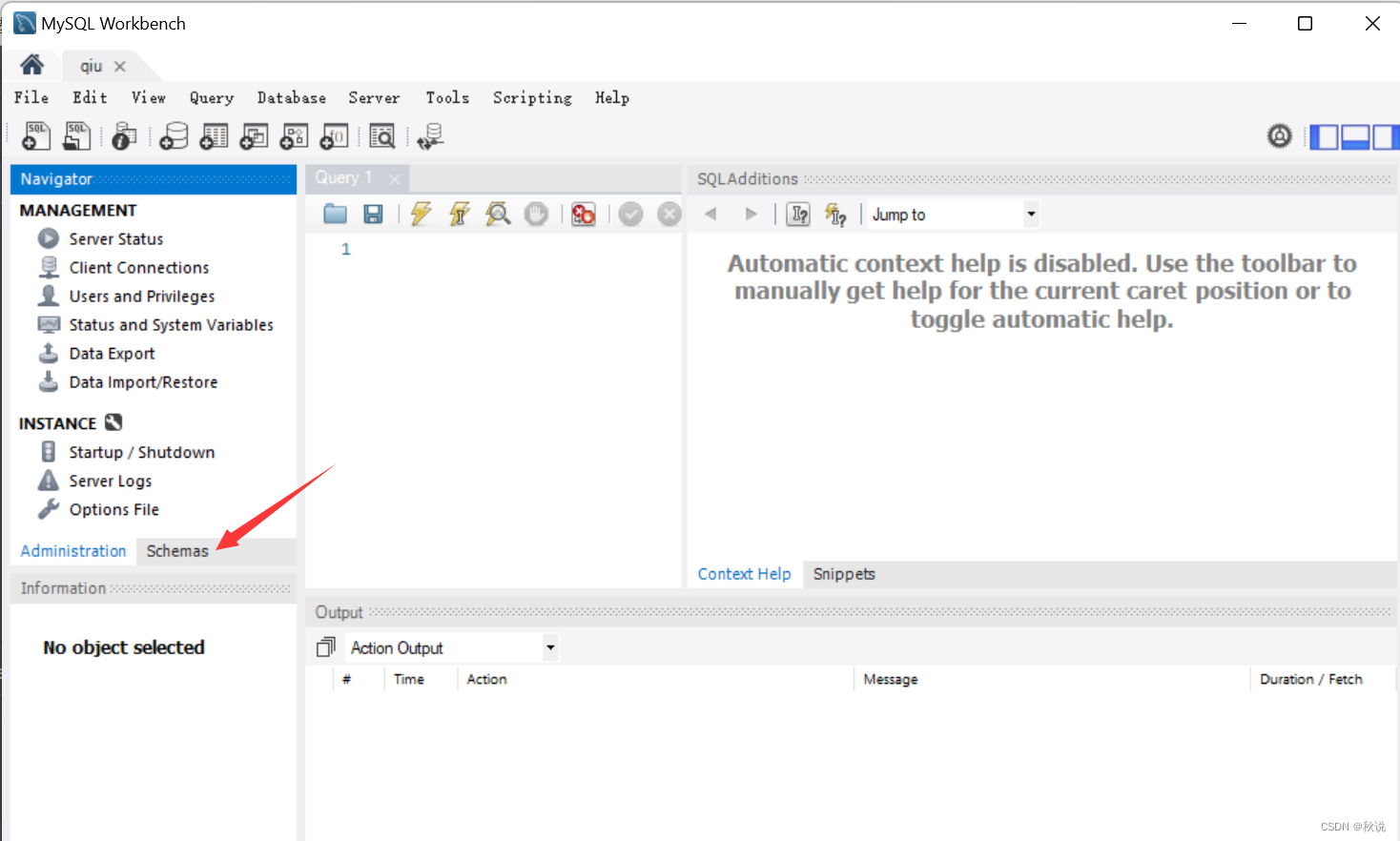The height and width of the screenshot is (841, 1400).
Task: Create a new view icon
Action: (x=254, y=136)
